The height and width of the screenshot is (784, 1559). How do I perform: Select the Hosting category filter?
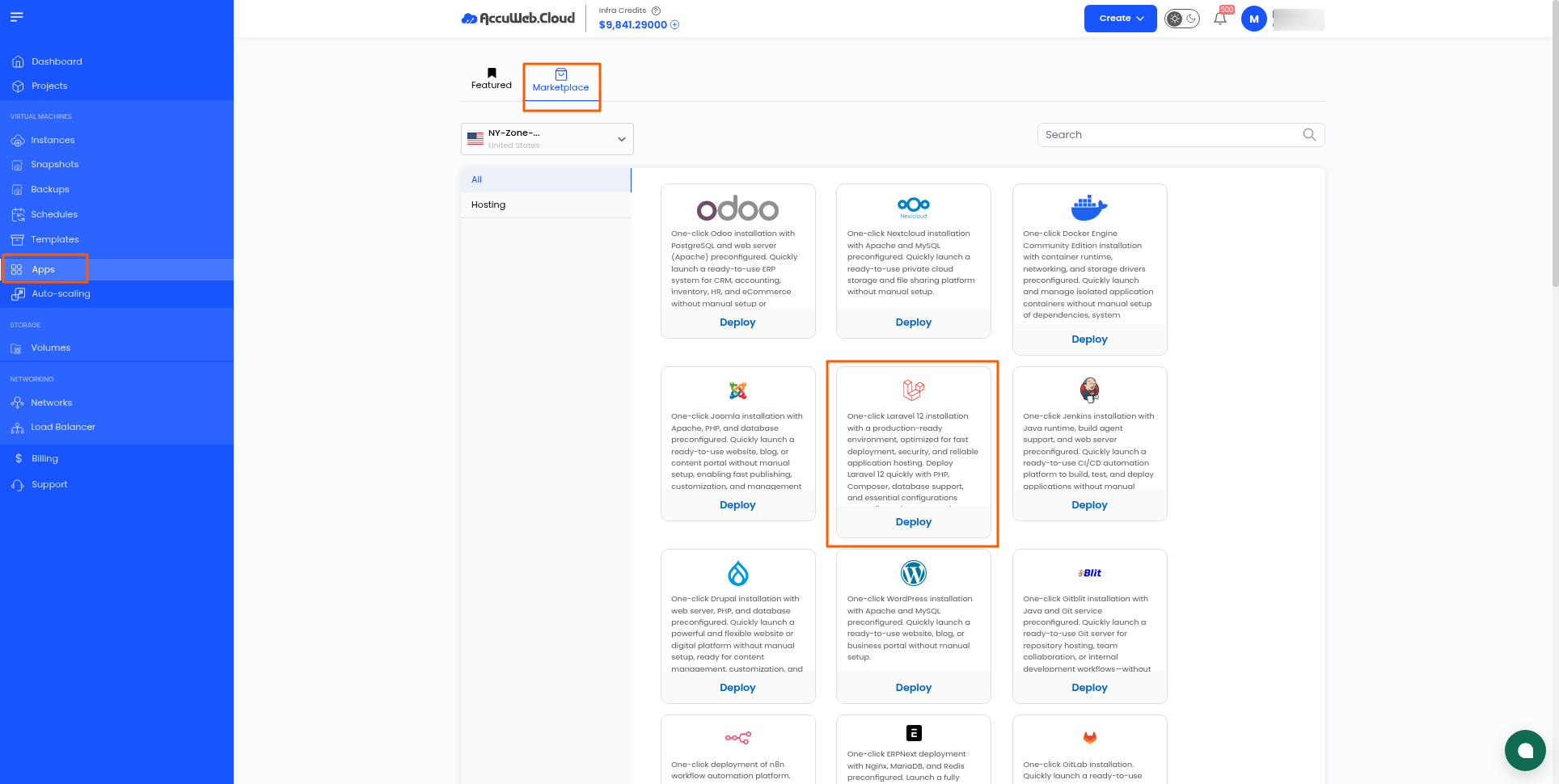(546, 205)
